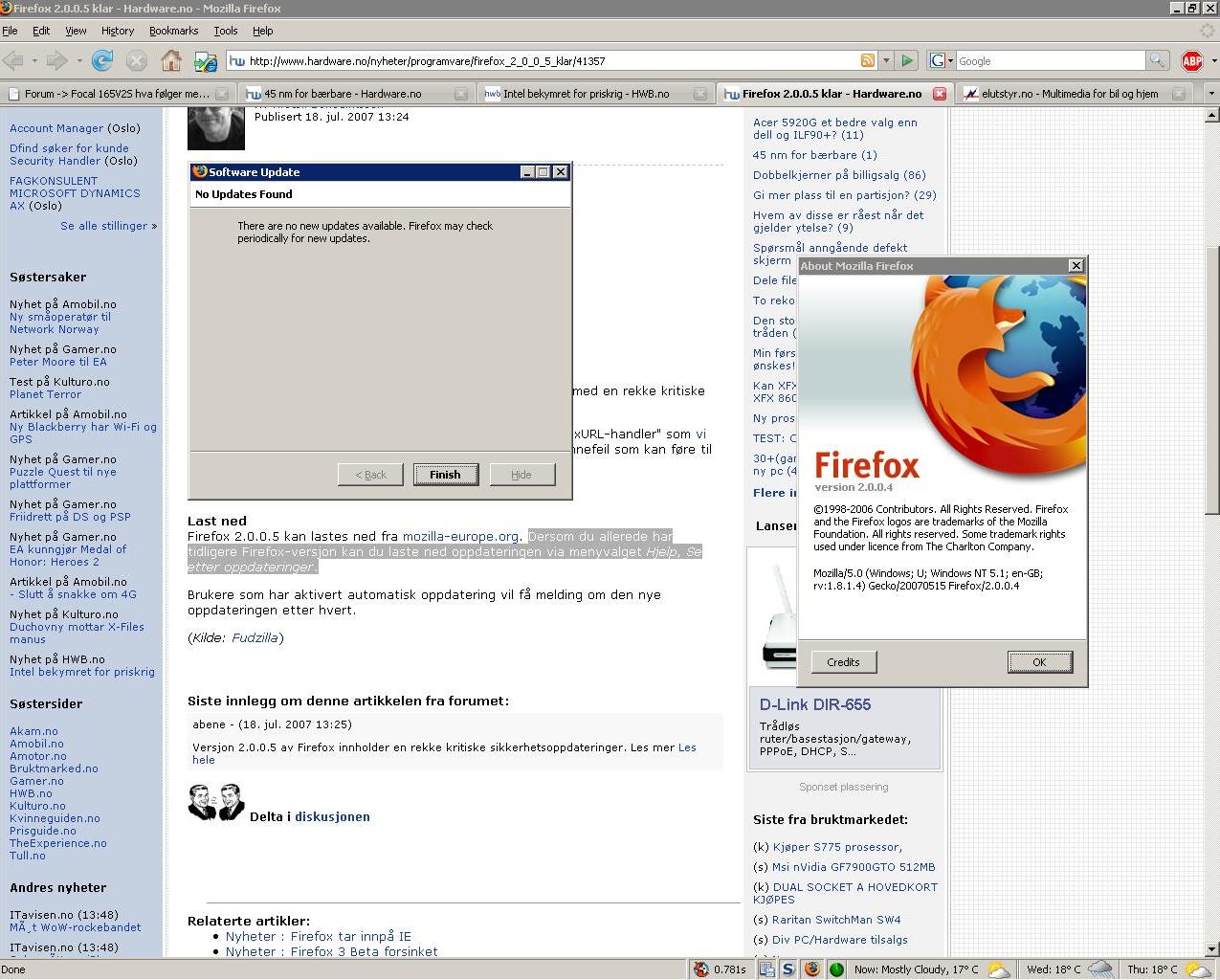Open the Akam.no sister site link
This screenshot has width=1220, height=980.
click(x=33, y=731)
